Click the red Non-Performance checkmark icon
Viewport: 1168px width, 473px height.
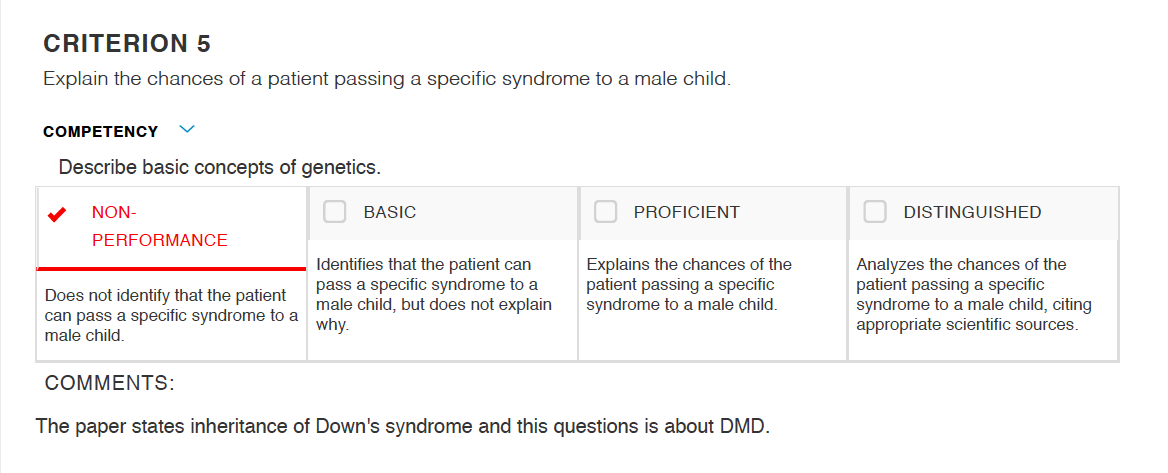click(x=56, y=215)
